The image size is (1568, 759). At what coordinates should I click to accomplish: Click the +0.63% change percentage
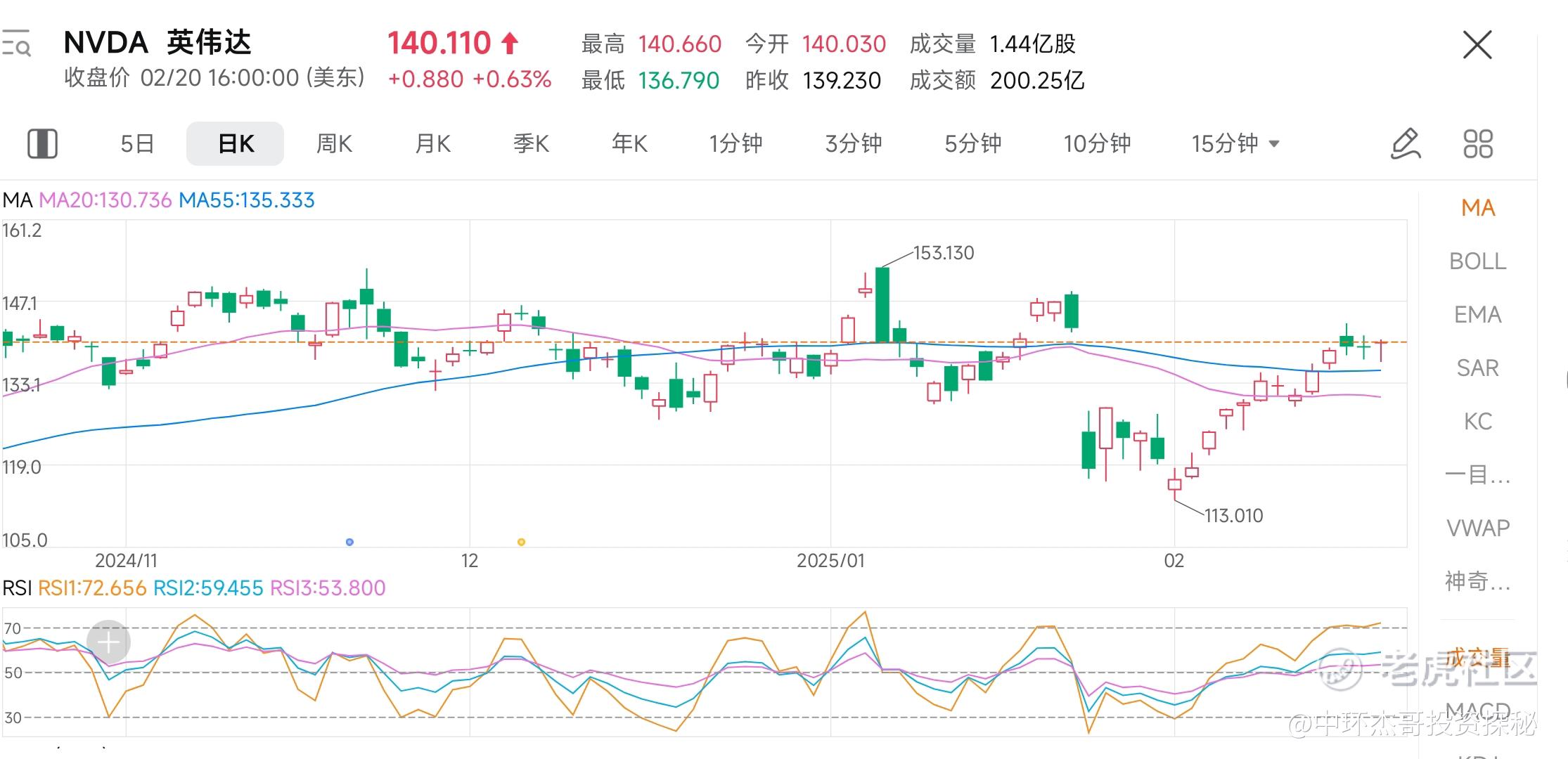(512, 79)
